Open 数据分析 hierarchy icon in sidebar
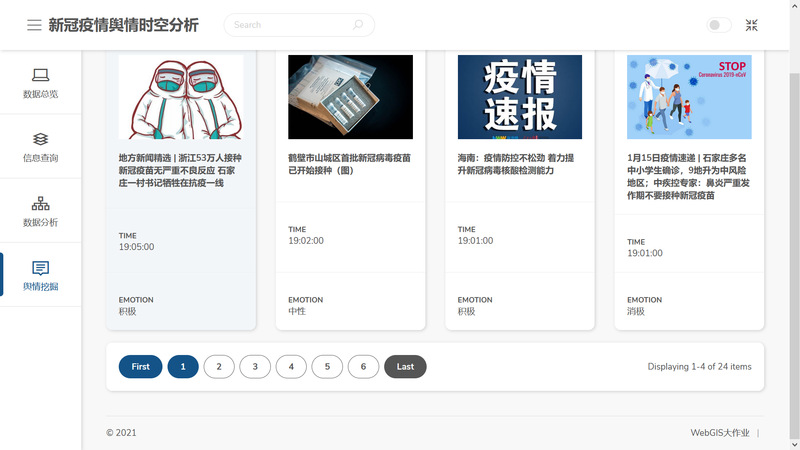This screenshot has height=450, width=800. click(x=40, y=203)
